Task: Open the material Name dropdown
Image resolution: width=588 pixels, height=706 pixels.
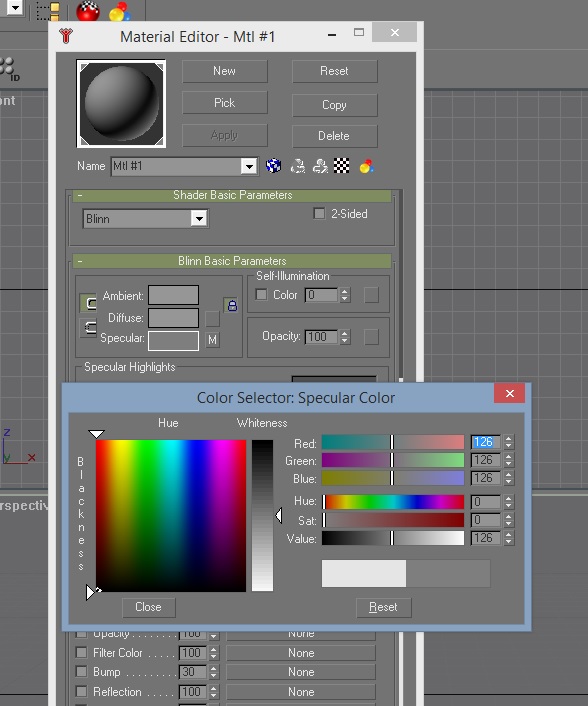Action: [x=249, y=167]
